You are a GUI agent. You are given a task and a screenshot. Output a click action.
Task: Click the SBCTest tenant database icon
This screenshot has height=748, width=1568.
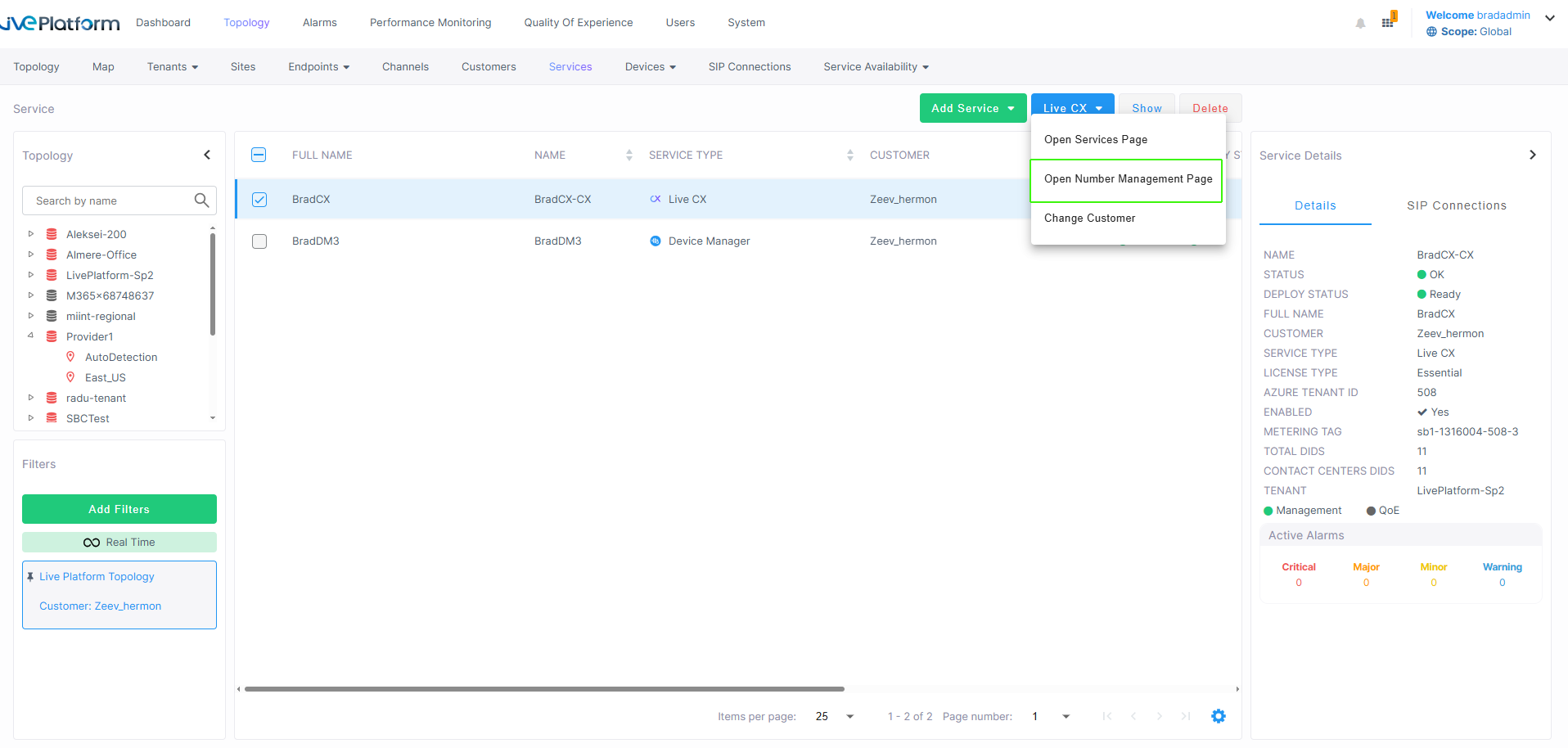coord(52,418)
